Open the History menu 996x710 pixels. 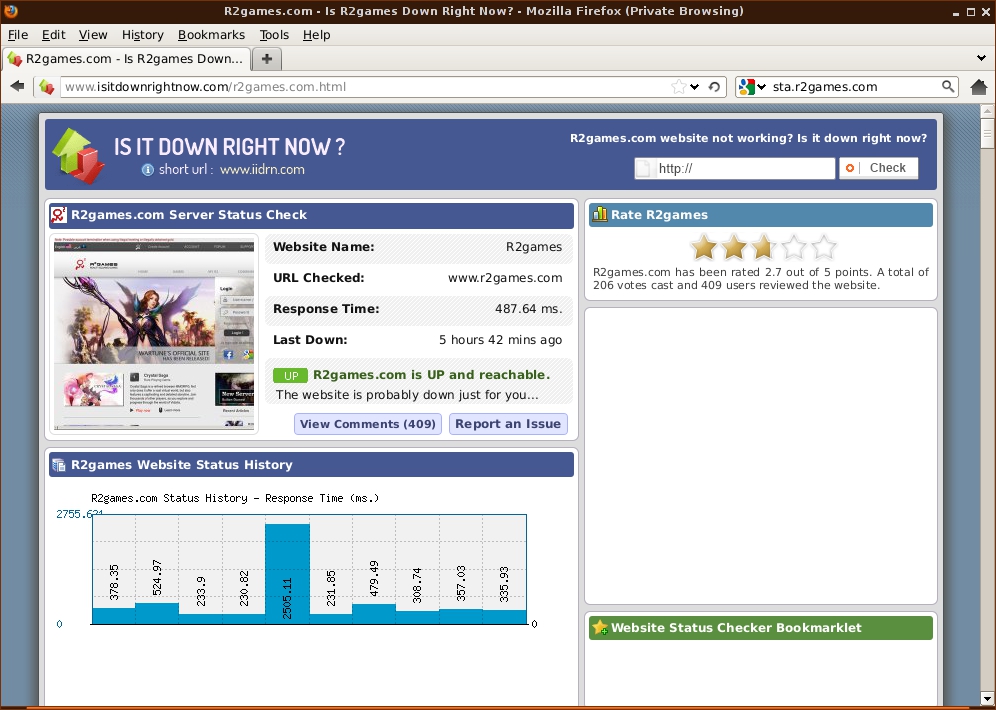click(x=142, y=34)
